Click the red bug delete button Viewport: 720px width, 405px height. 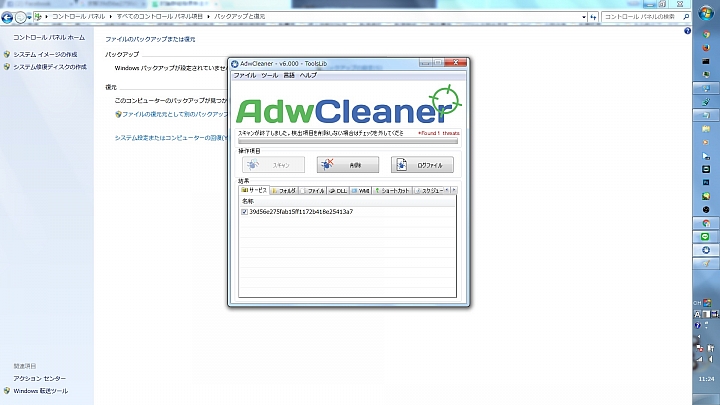click(x=348, y=165)
